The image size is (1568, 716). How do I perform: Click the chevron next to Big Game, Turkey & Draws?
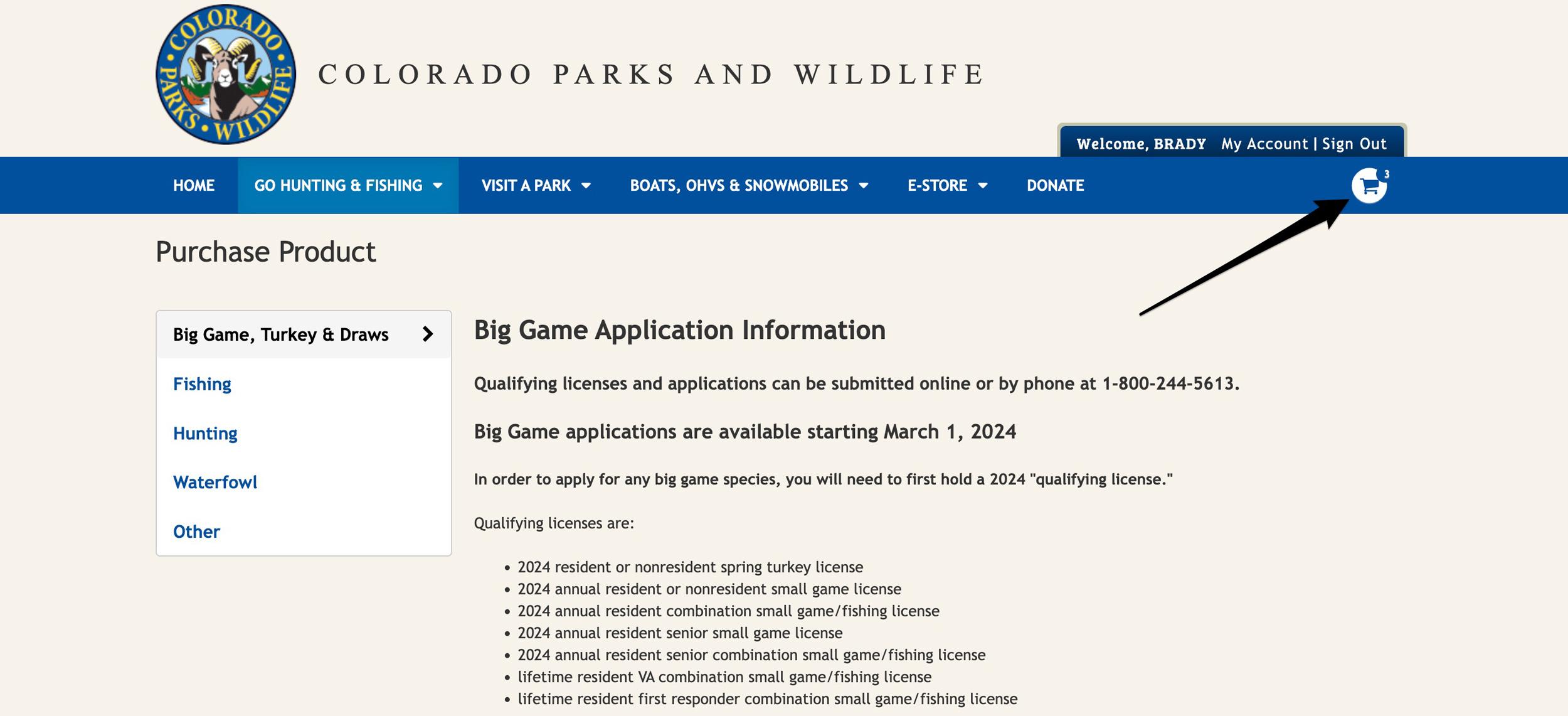pyautogui.click(x=429, y=334)
